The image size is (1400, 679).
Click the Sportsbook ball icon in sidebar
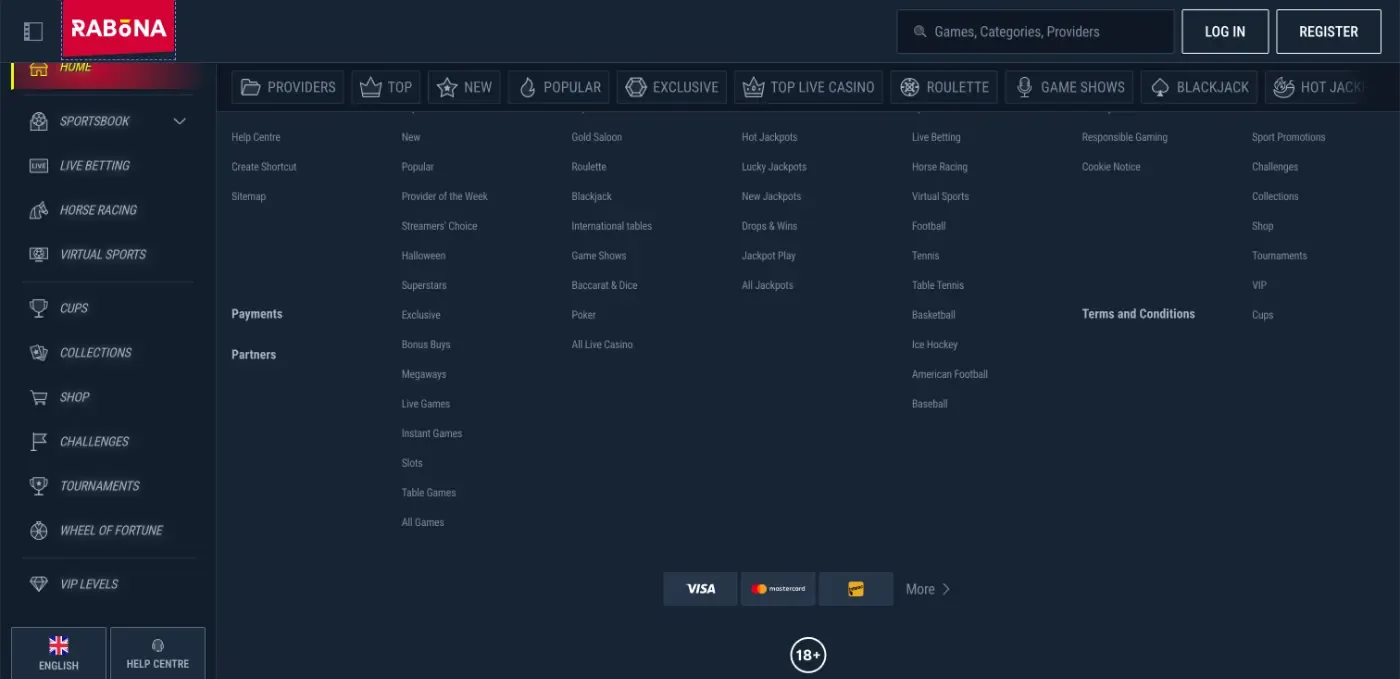(x=39, y=122)
